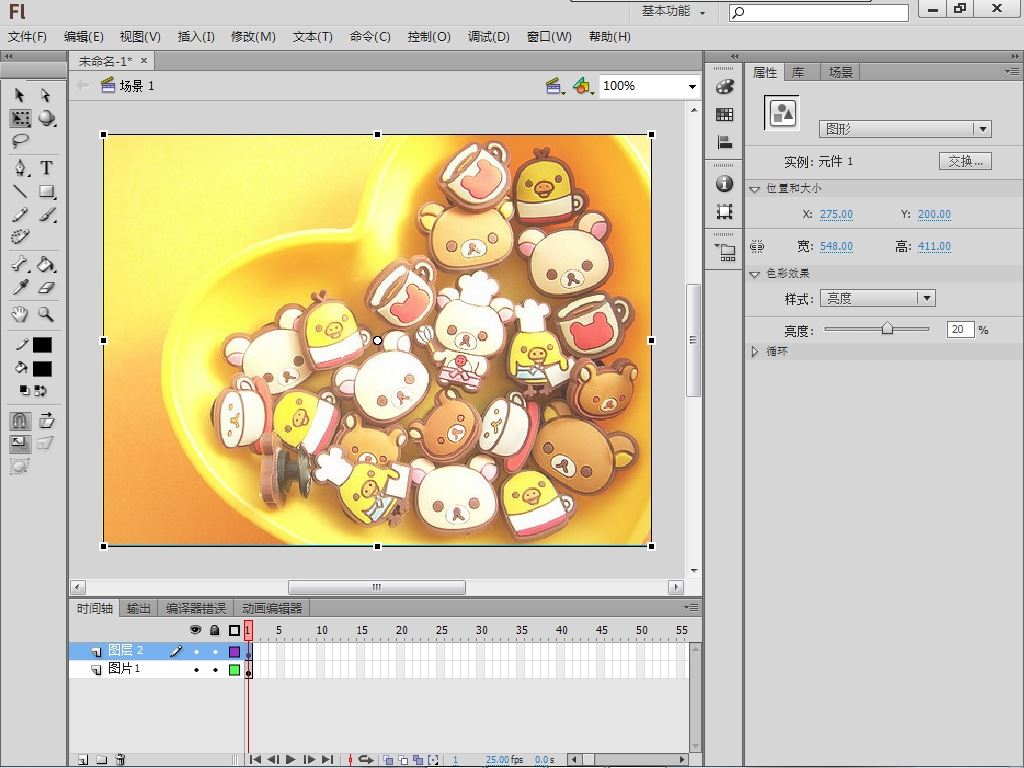Open the 修改(M) menu
Image resolution: width=1024 pixels, height=768 pixels.
[x=253, y=37]
